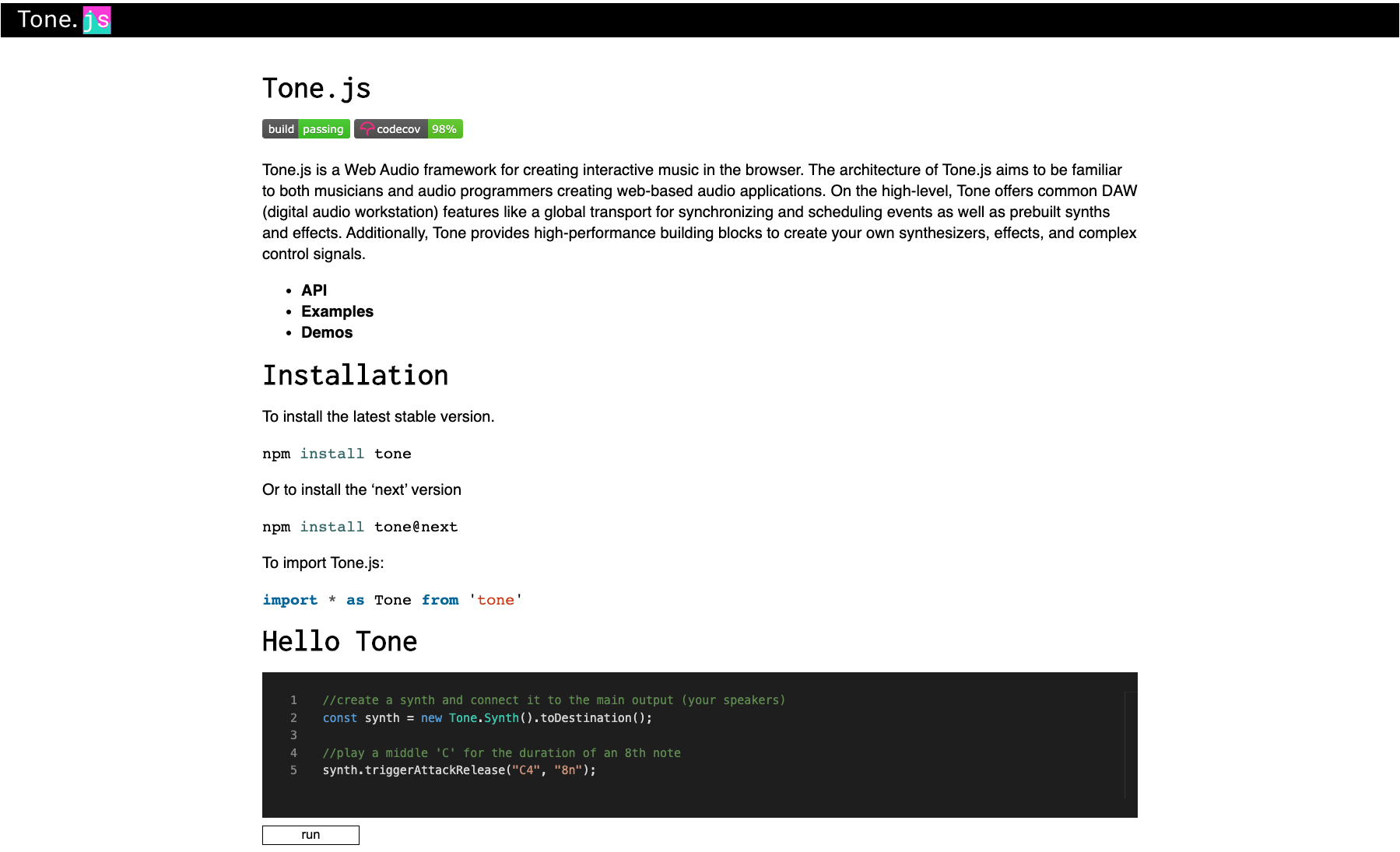
Task: Click line number 3 in code editor
Action: 293,735
